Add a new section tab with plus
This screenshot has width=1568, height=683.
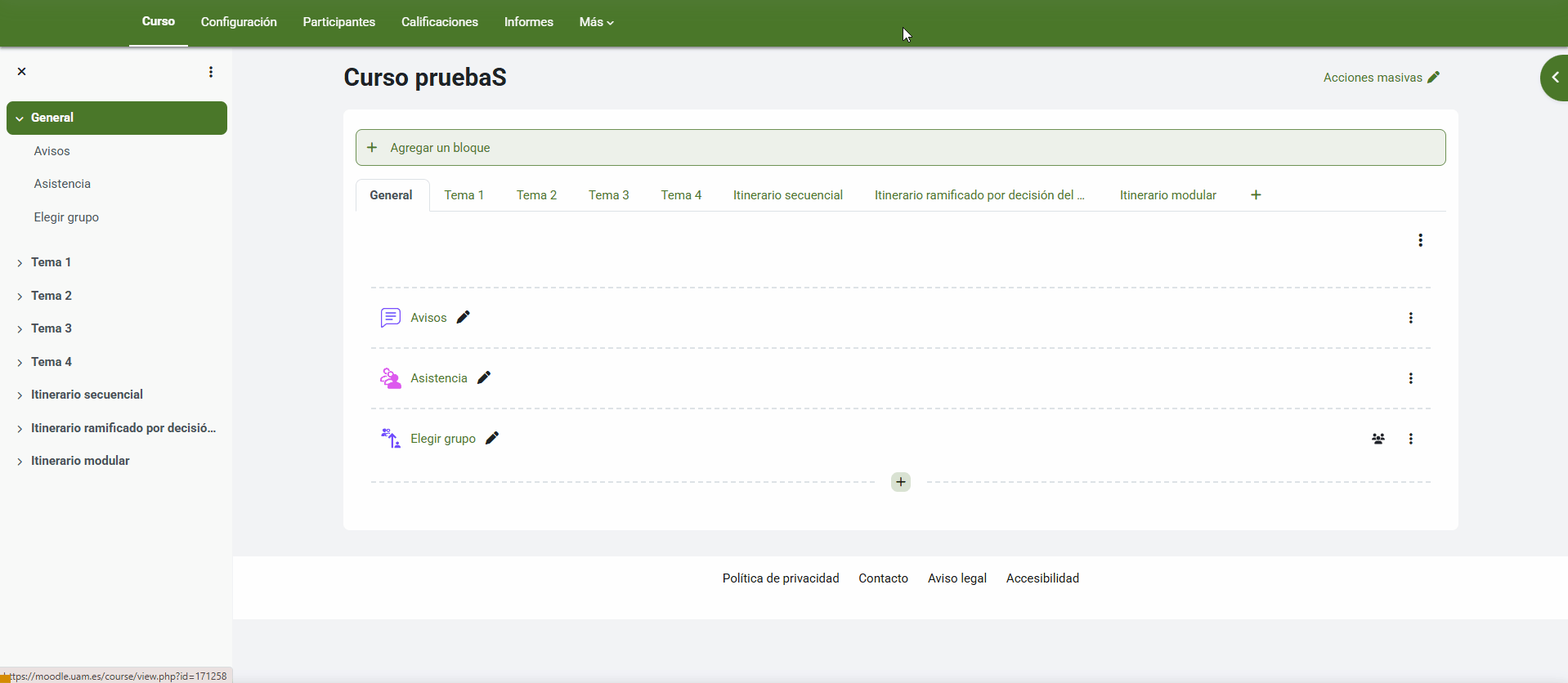pos(1256,194)
